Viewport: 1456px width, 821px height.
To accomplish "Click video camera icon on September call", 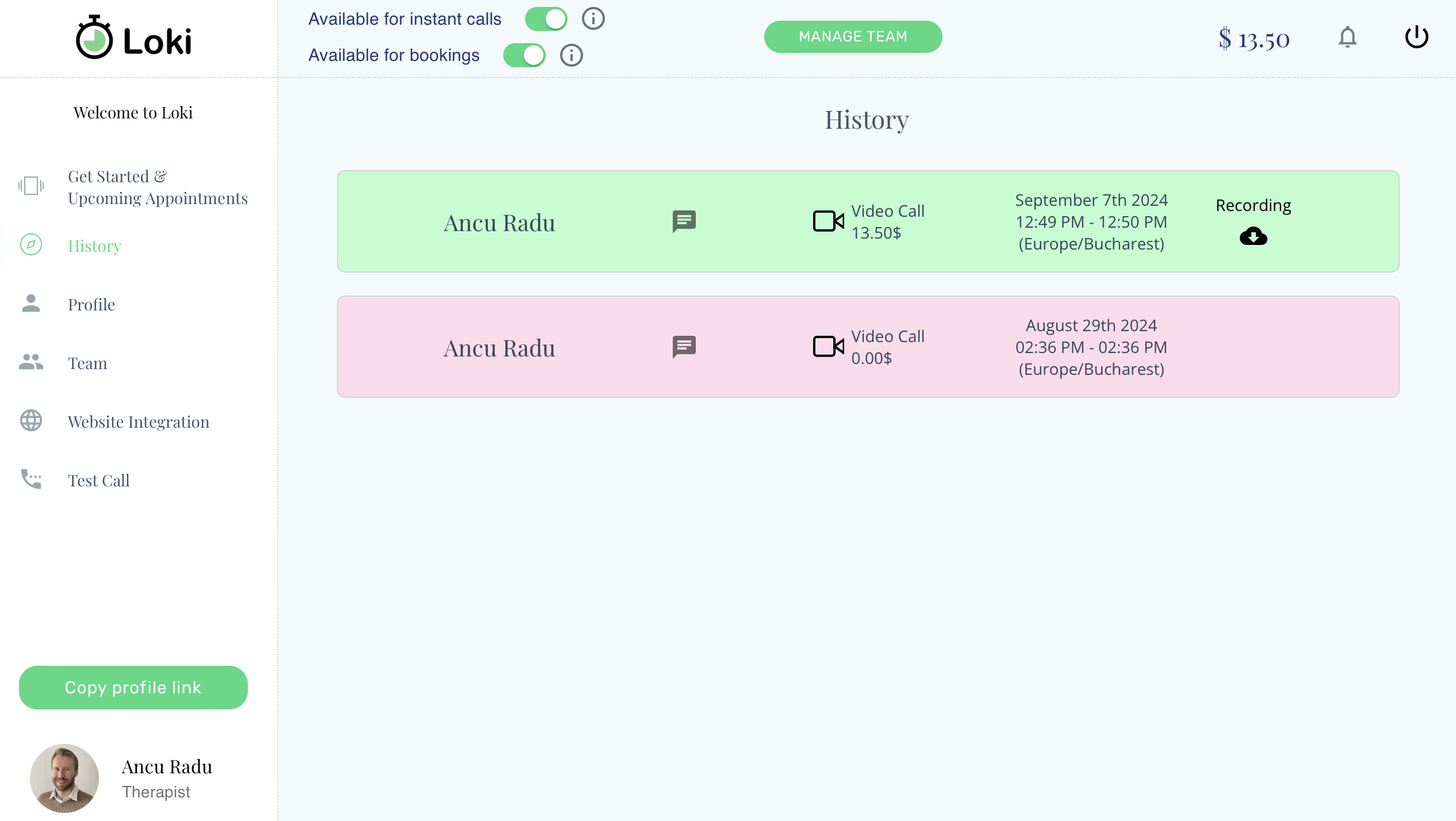I will [x=828, y=221].
